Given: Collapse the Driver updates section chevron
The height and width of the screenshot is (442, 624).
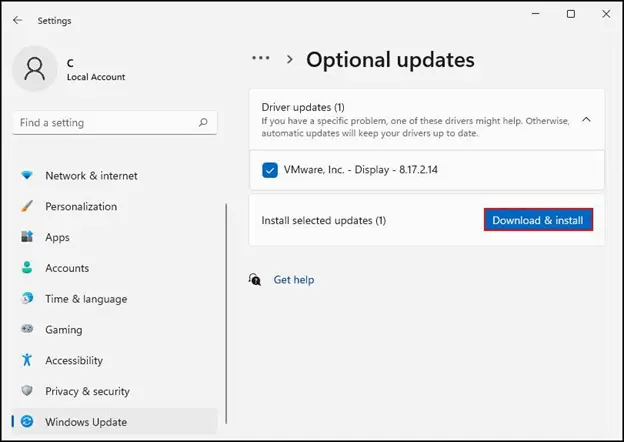Looking at the screenshot, I should pos(586,119).
